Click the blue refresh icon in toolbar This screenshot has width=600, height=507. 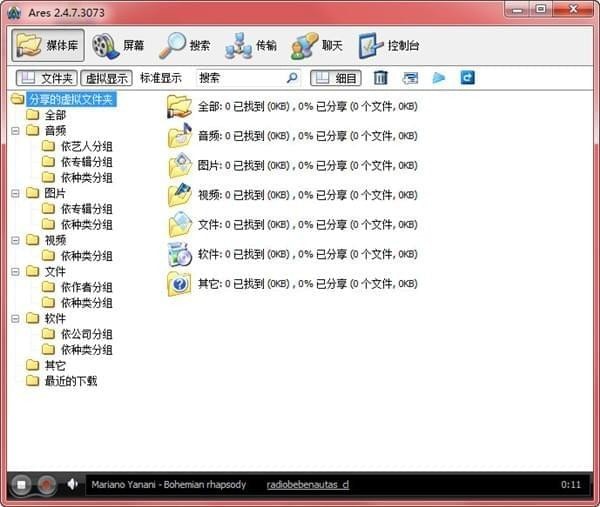pos(467,78)
